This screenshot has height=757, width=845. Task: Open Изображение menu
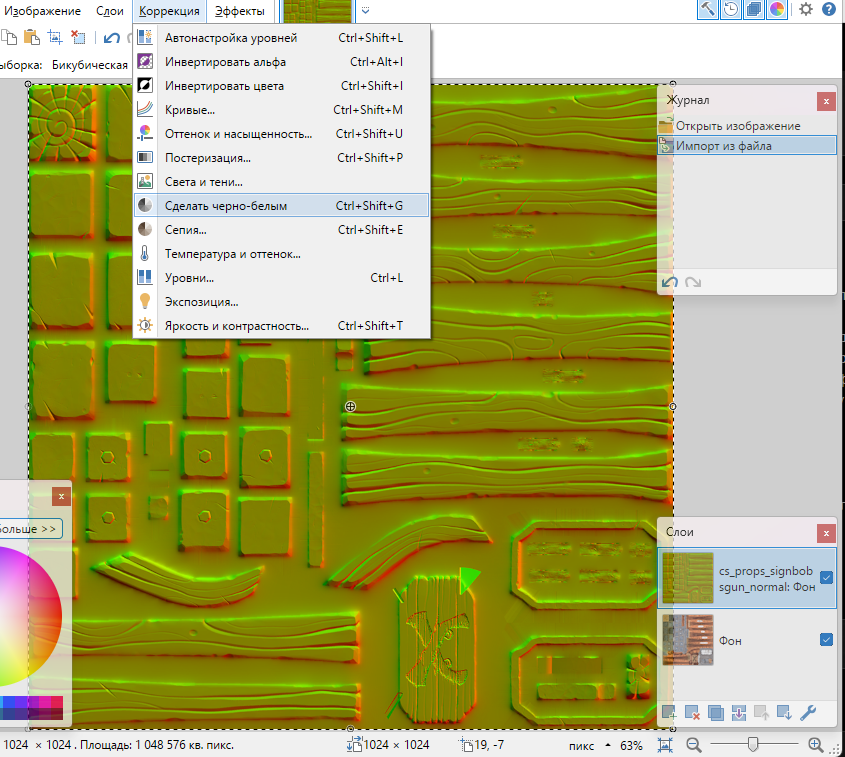coord(43,11)
